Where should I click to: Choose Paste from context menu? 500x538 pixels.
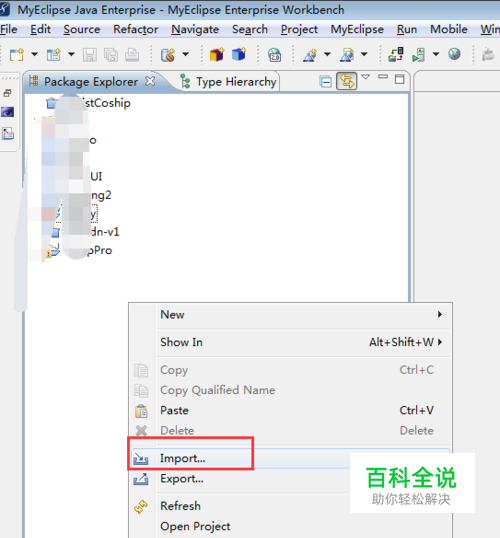(291, 410)
